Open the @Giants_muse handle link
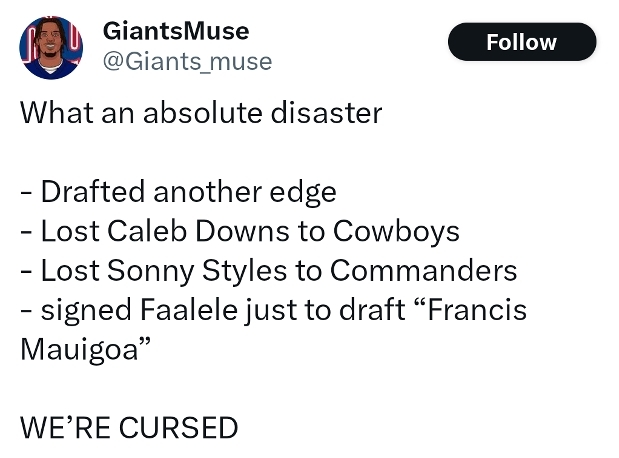Image resolution: width=619 pixels, height=458 pixels. pos(188,61)
